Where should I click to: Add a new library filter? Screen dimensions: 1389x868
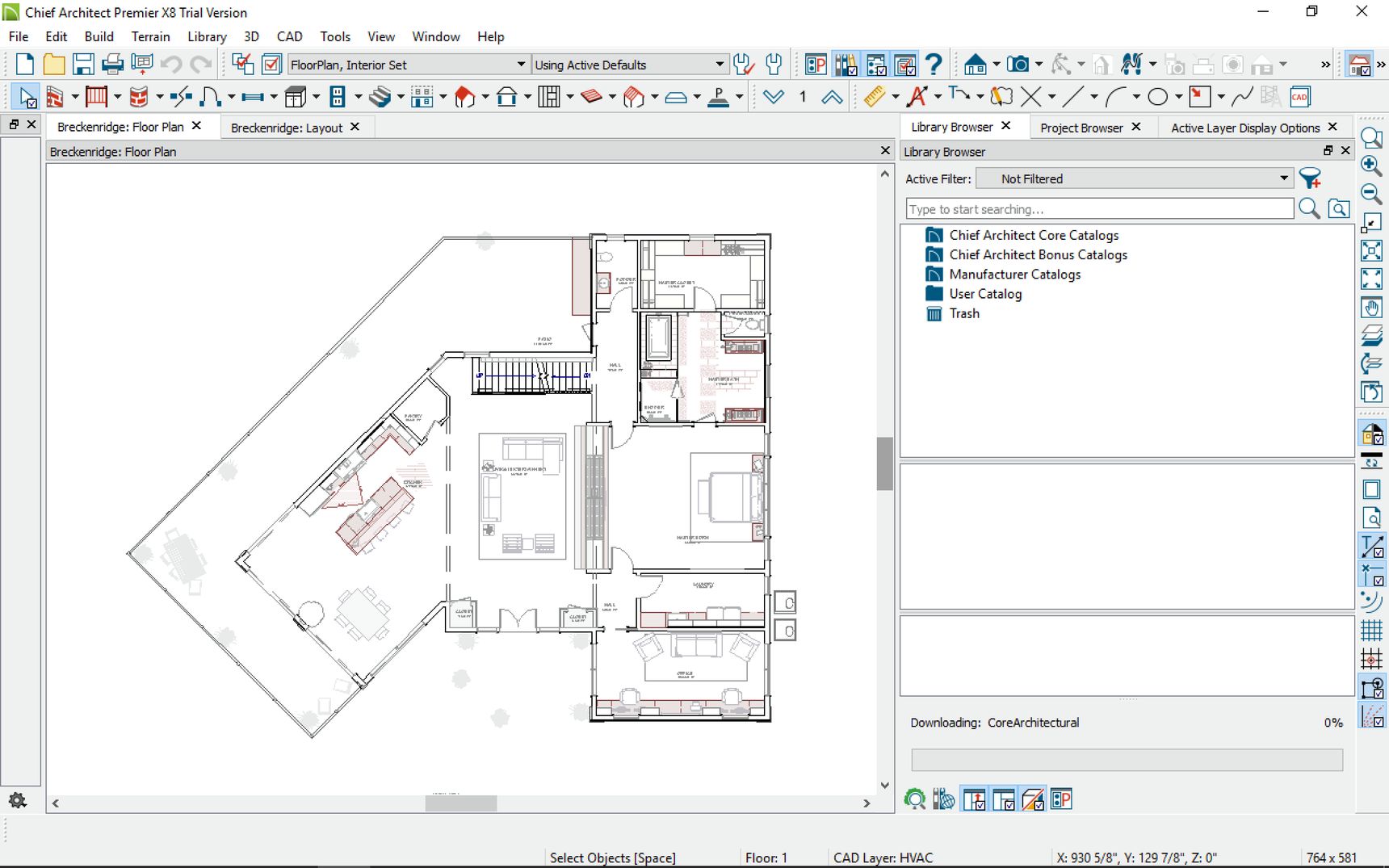(1311, 178)
